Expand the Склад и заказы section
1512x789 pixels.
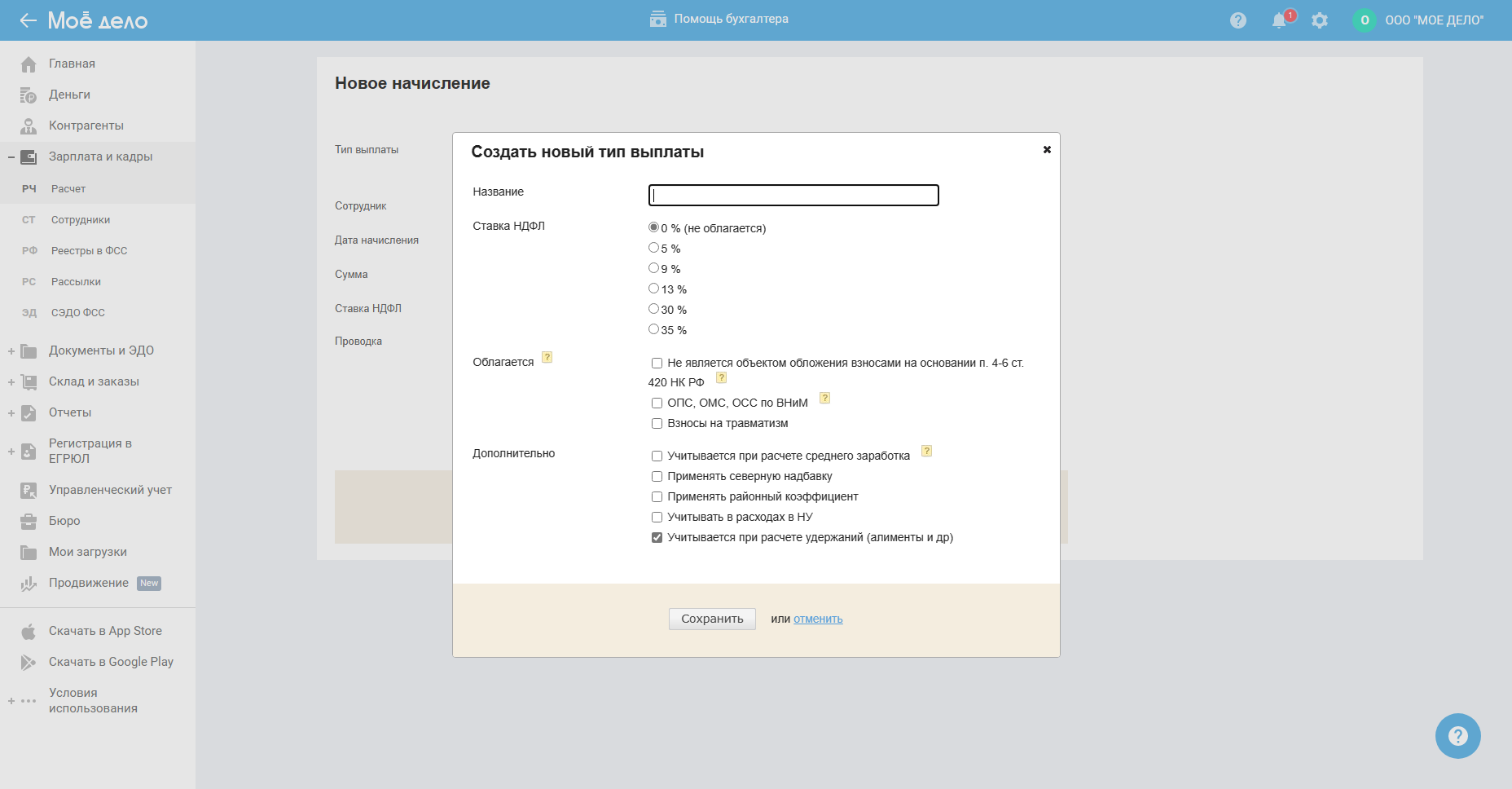point(11,382)
